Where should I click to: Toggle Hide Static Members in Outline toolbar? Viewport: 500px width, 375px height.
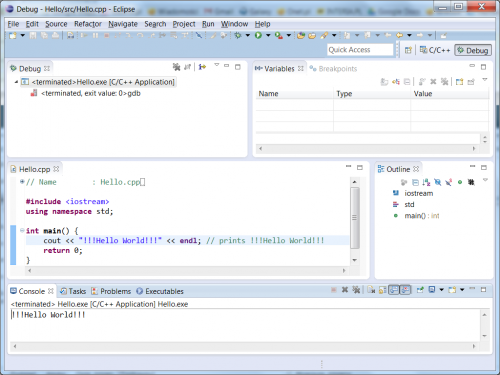click(x=449, y=182)
